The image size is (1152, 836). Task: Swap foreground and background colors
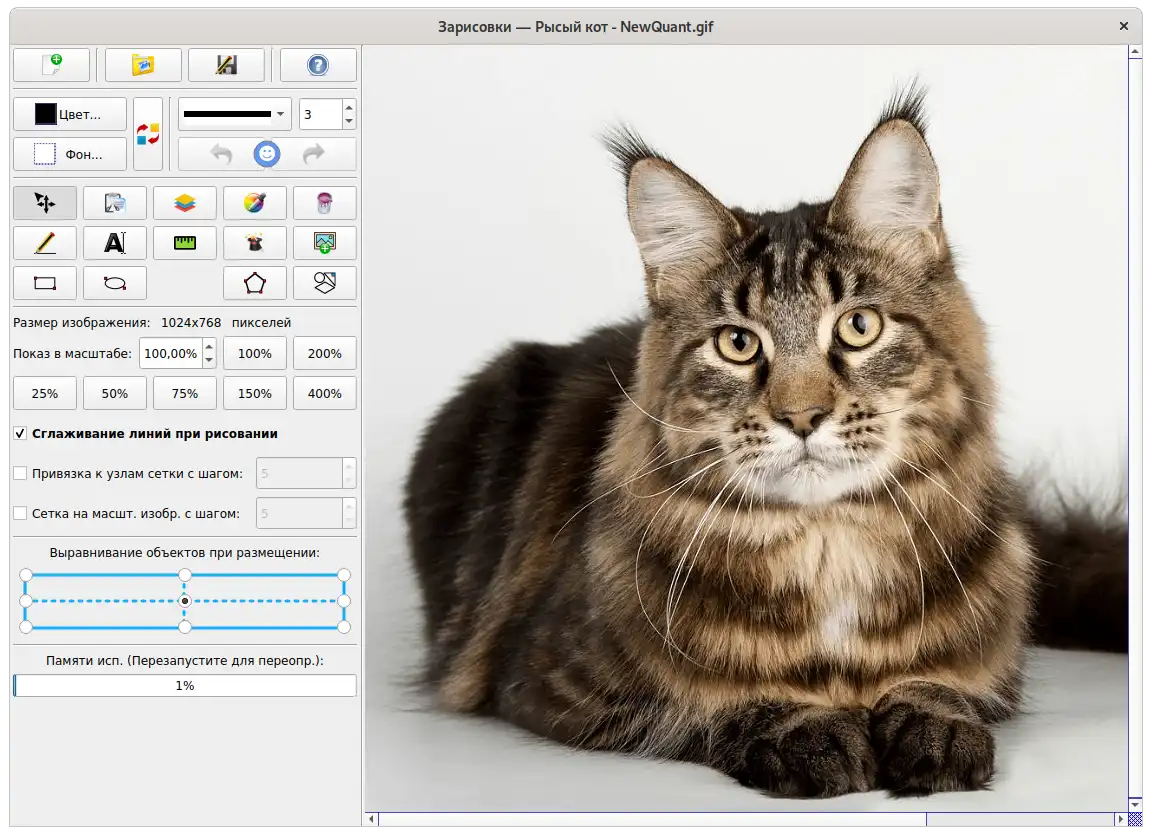148,134
